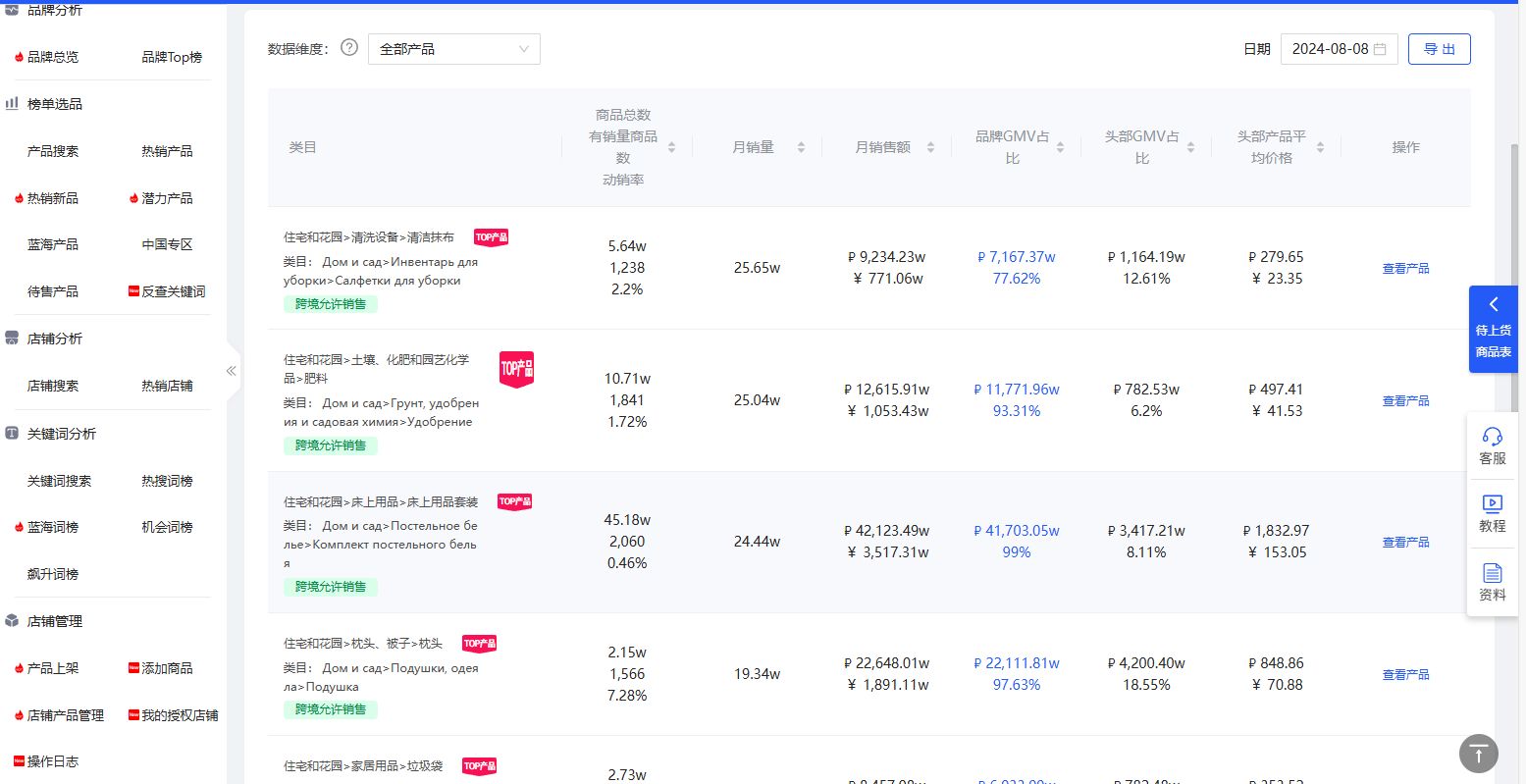1526x784 pixels.
Task: Open 店铺搜索 in the sidebar
Action: tap(53, 386)
